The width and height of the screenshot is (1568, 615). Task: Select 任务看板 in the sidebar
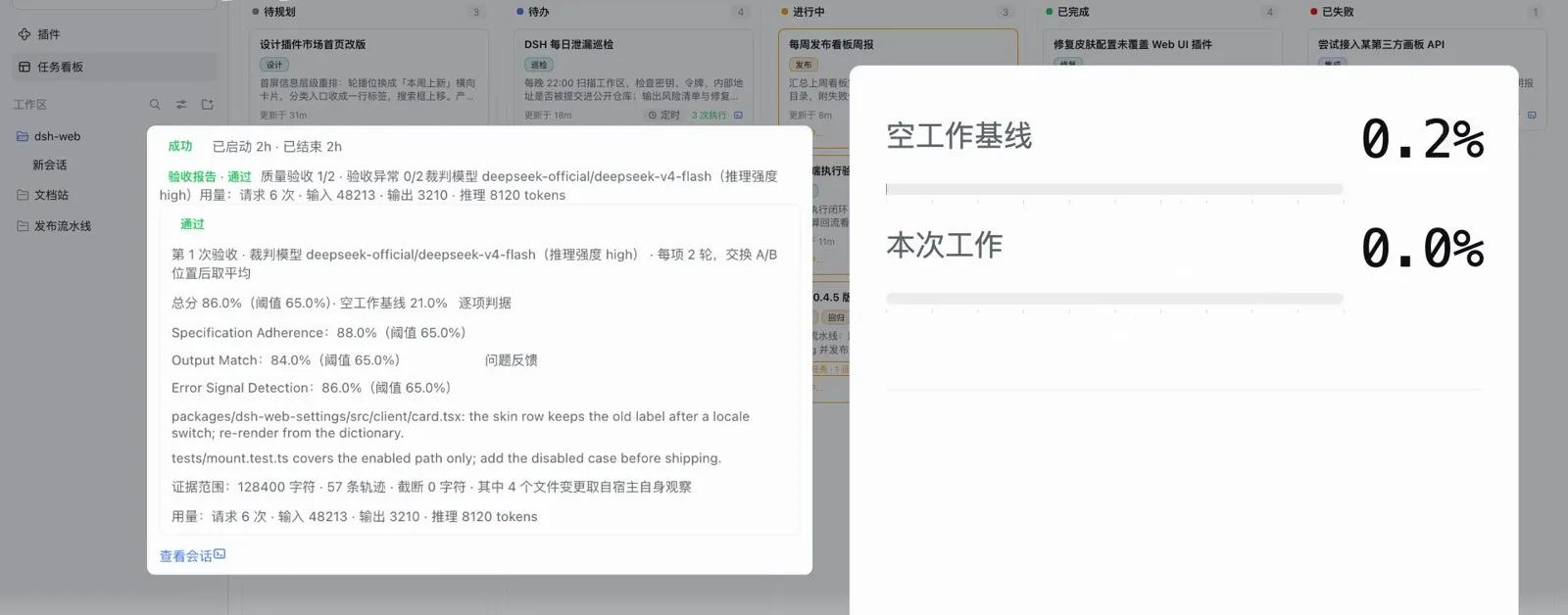pyautogui.click(x=114, y=67)
